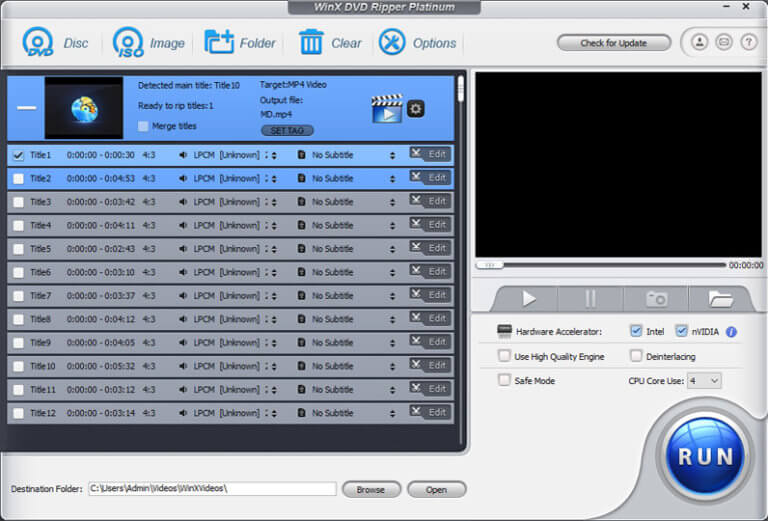Change audio track for Title7

coord(274,296)
